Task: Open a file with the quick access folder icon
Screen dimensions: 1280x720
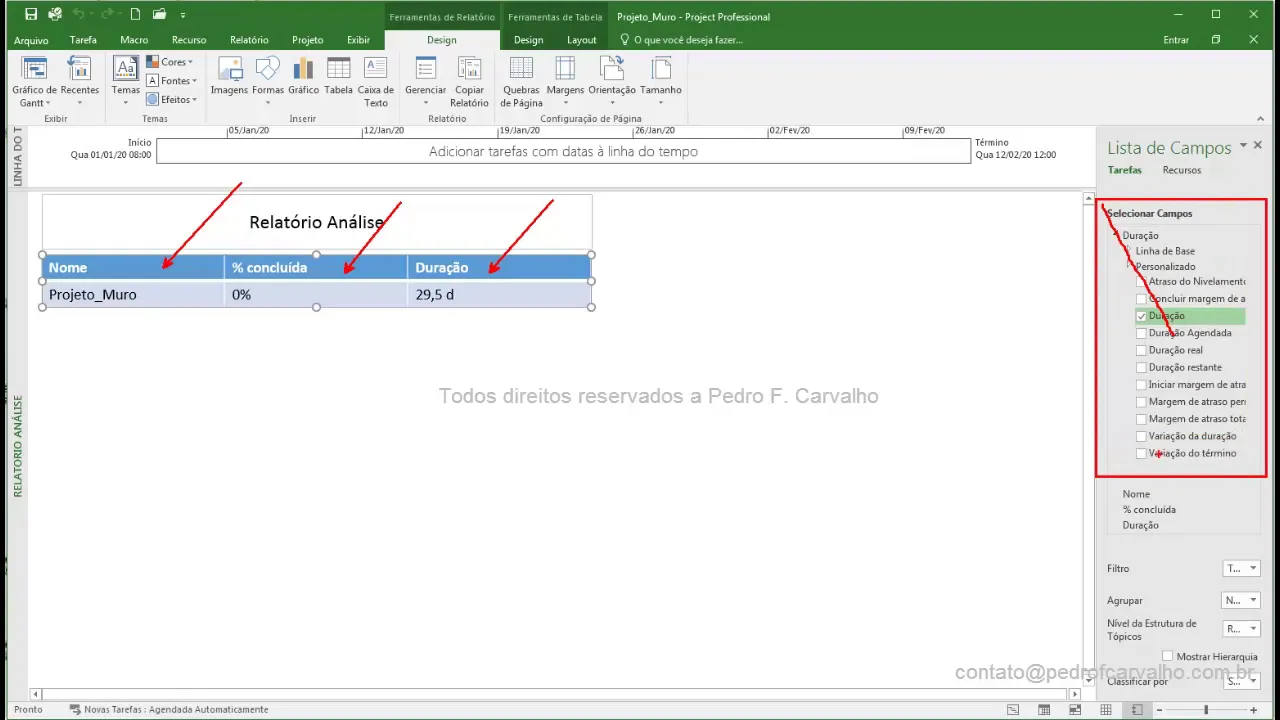Action: pyautogui.click(x=159, y=15)
